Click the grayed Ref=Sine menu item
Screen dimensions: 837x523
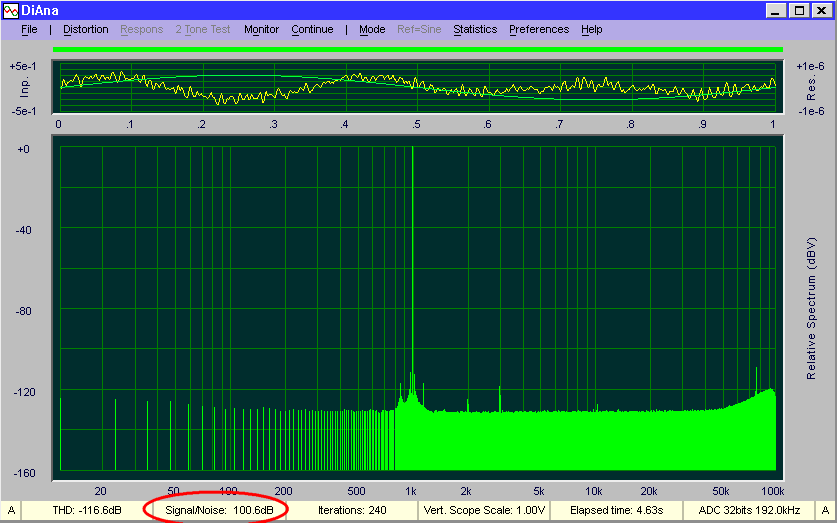click(419, 29)
